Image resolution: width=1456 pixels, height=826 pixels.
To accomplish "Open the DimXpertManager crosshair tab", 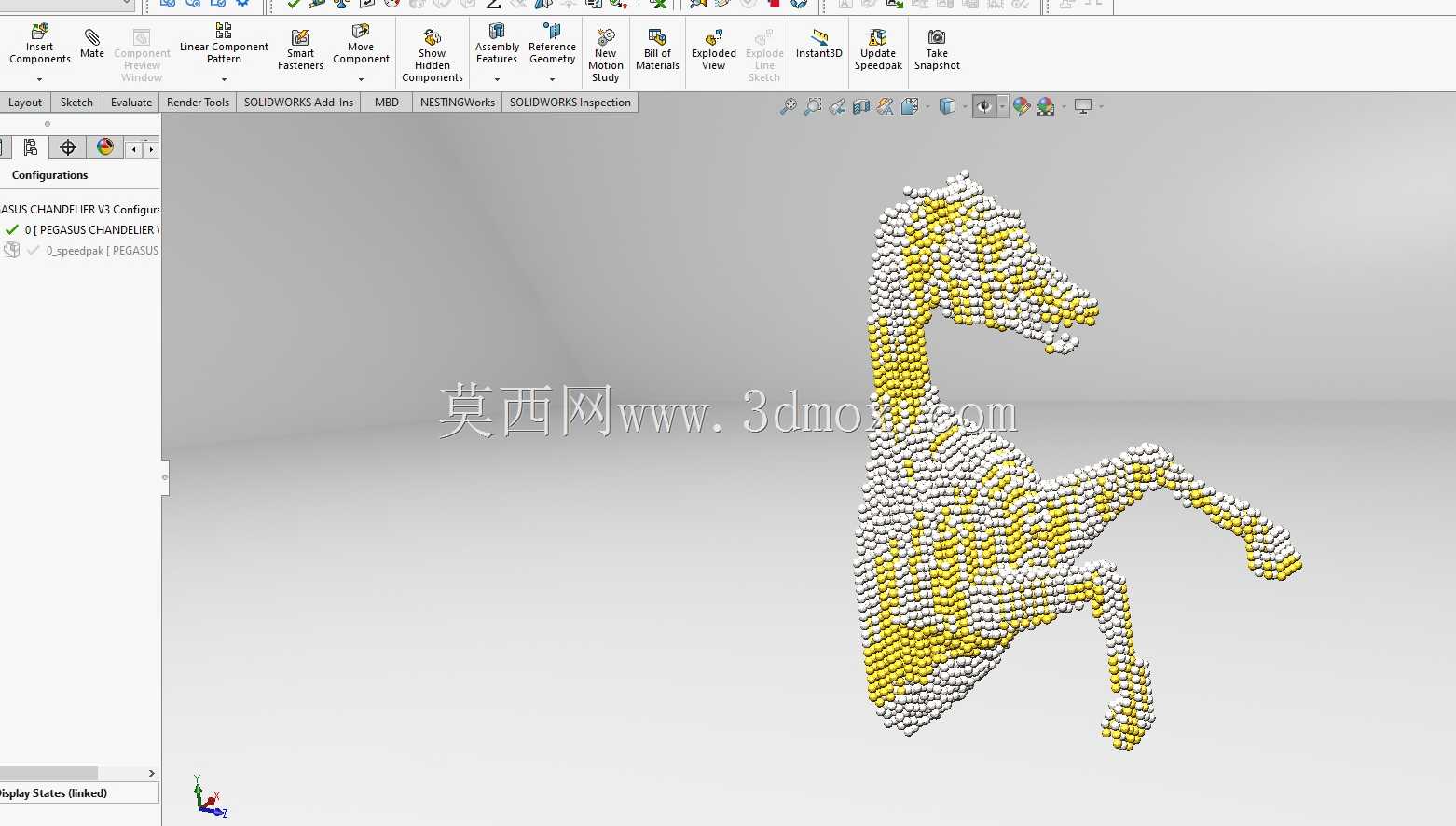I will tap(68, 147).
